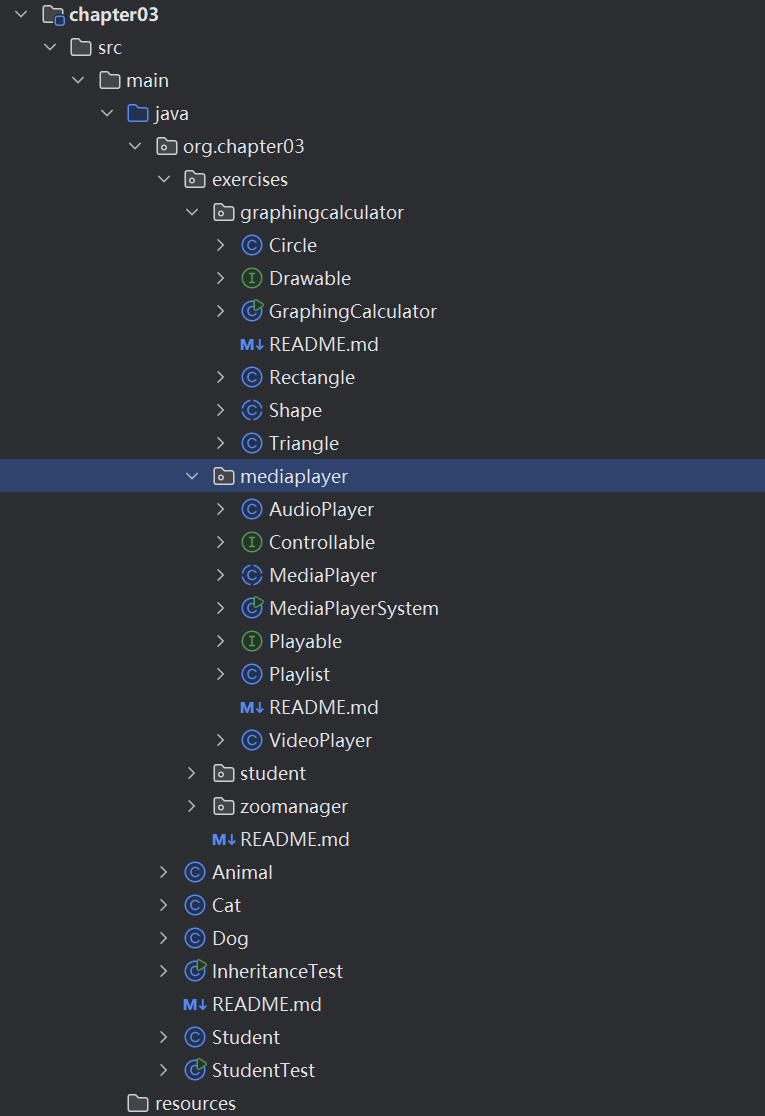Select the Cat class name
The height and width of the screenshot is (1116, 765).
pos(226,905)
